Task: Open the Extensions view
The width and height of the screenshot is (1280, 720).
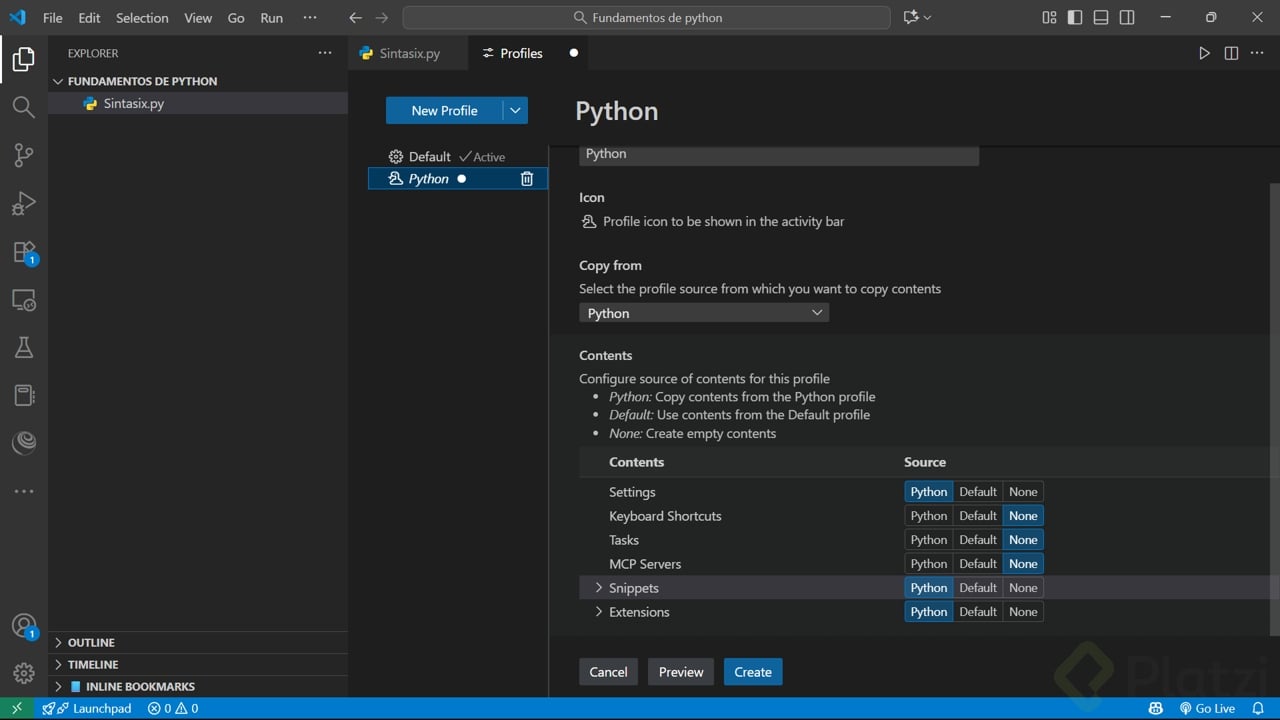Action: pyautogui.click(x=24, y=252)
